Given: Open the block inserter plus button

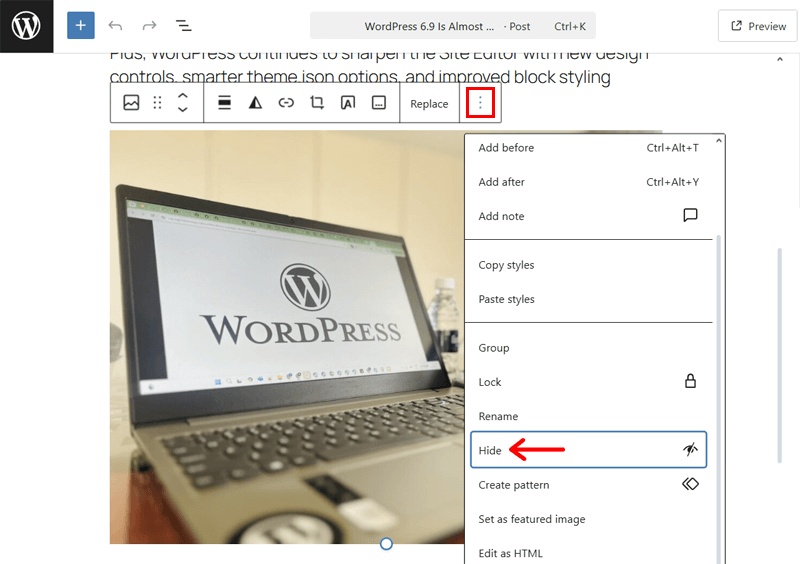Looking at the screenshot, I should (x=81, y=26).
